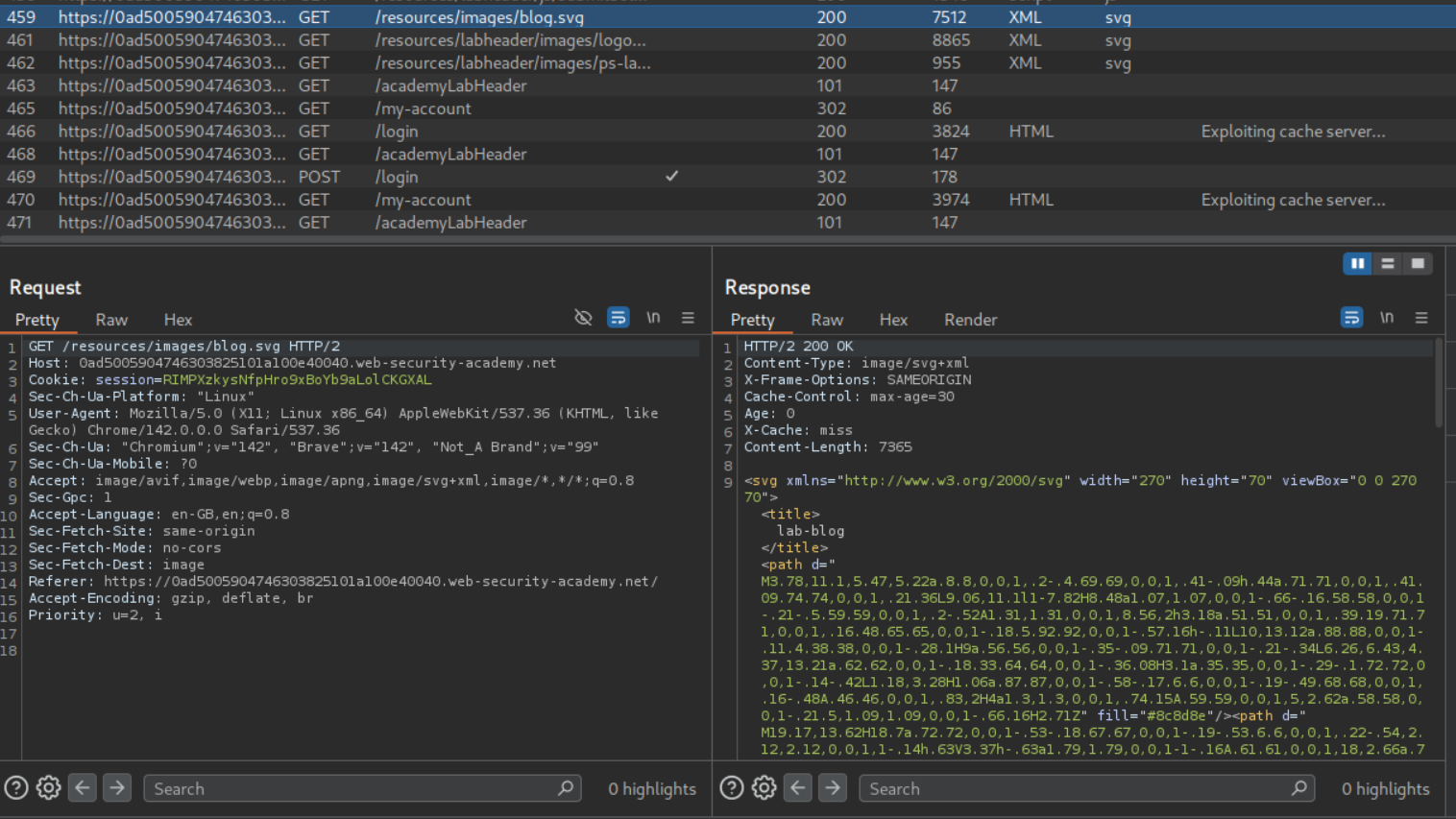Toggle show non-printable chars (\n) in Response

coord(1387,318)
